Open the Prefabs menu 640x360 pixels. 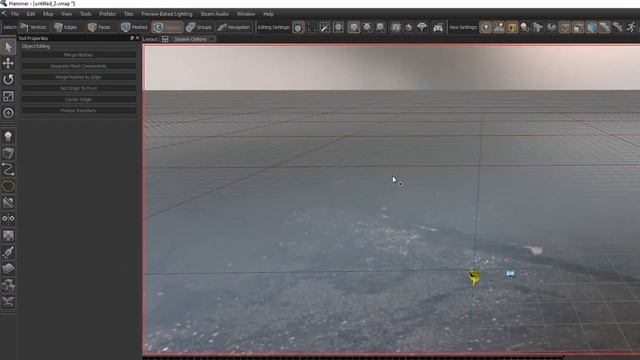click(107, 14)
